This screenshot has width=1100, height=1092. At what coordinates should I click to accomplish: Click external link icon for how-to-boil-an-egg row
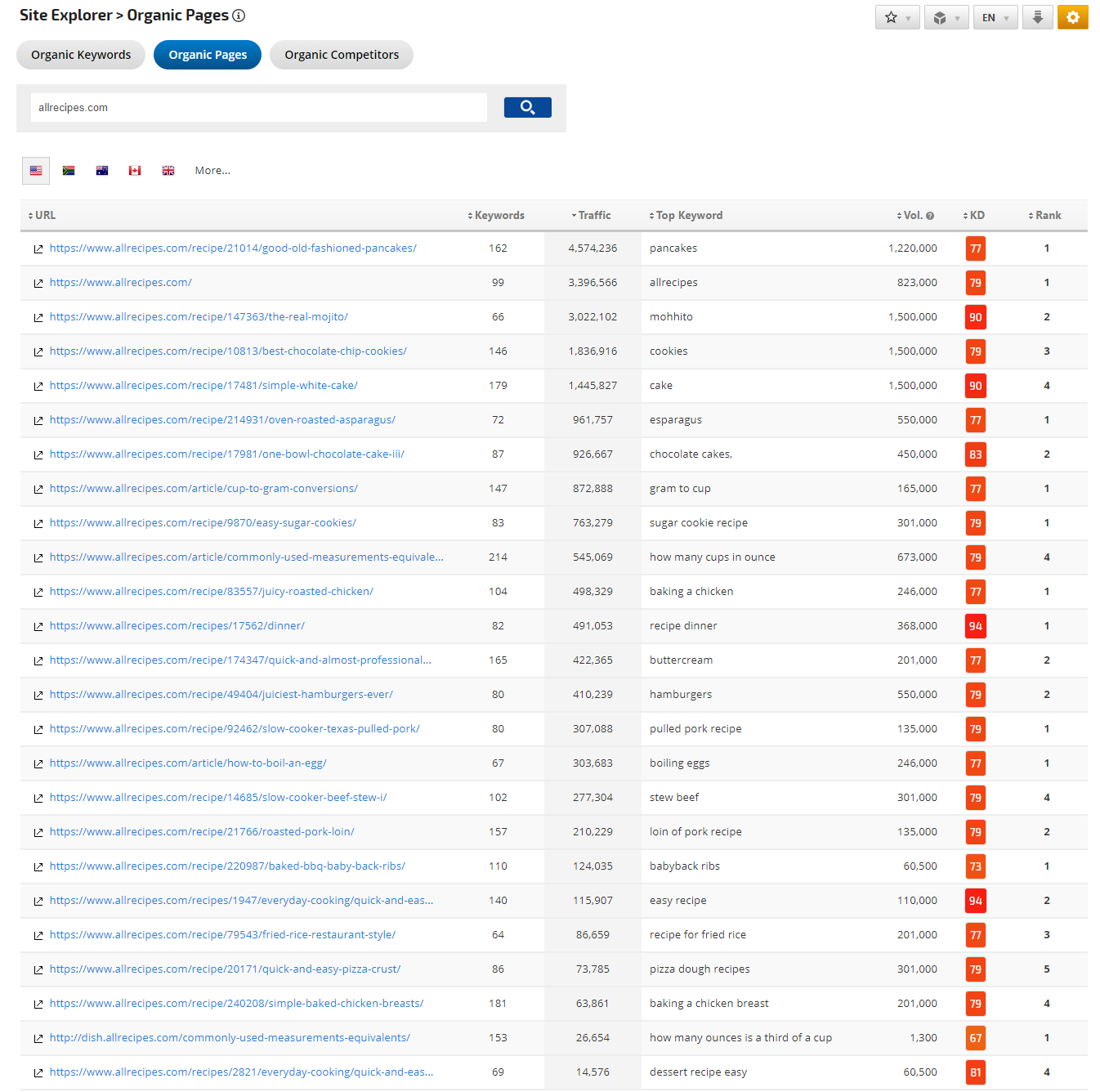click(38, 763)
